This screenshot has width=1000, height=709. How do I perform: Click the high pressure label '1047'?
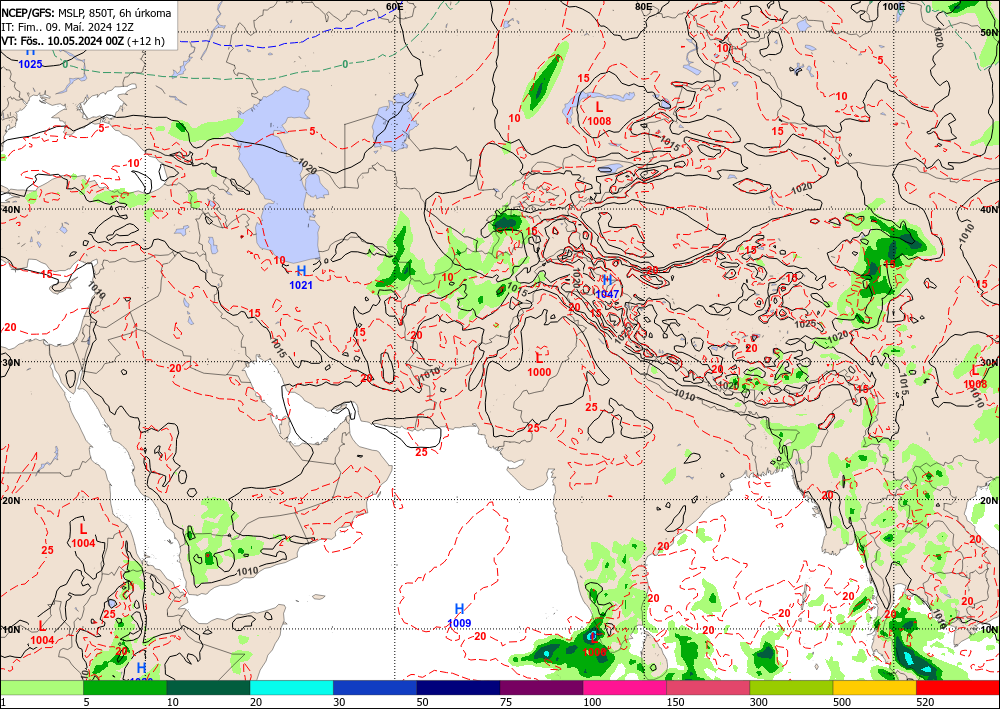pyautogui.click(x=607, y=294)
